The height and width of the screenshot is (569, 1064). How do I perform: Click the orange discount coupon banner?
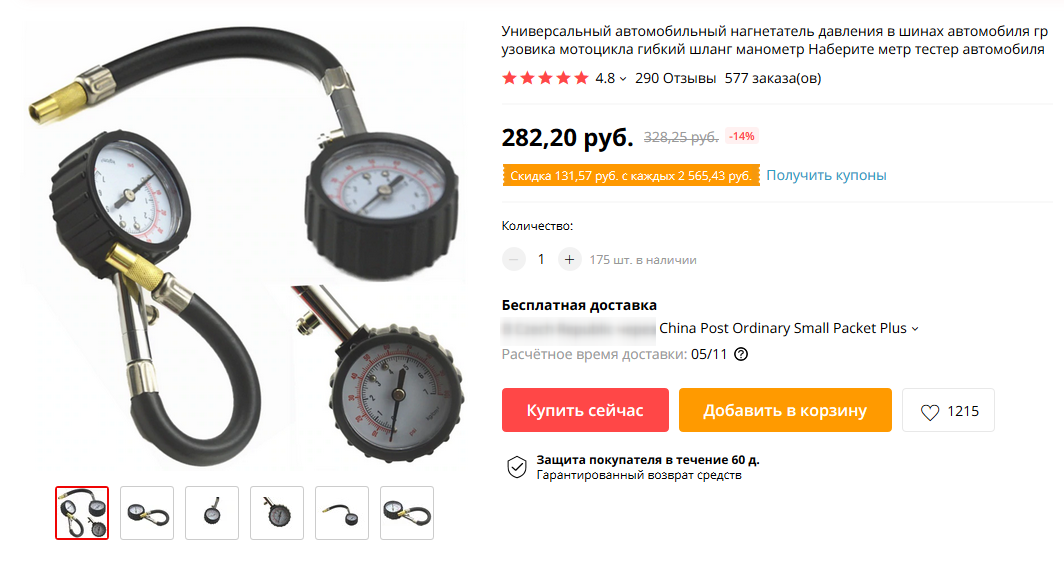click(x=631, y=176)
